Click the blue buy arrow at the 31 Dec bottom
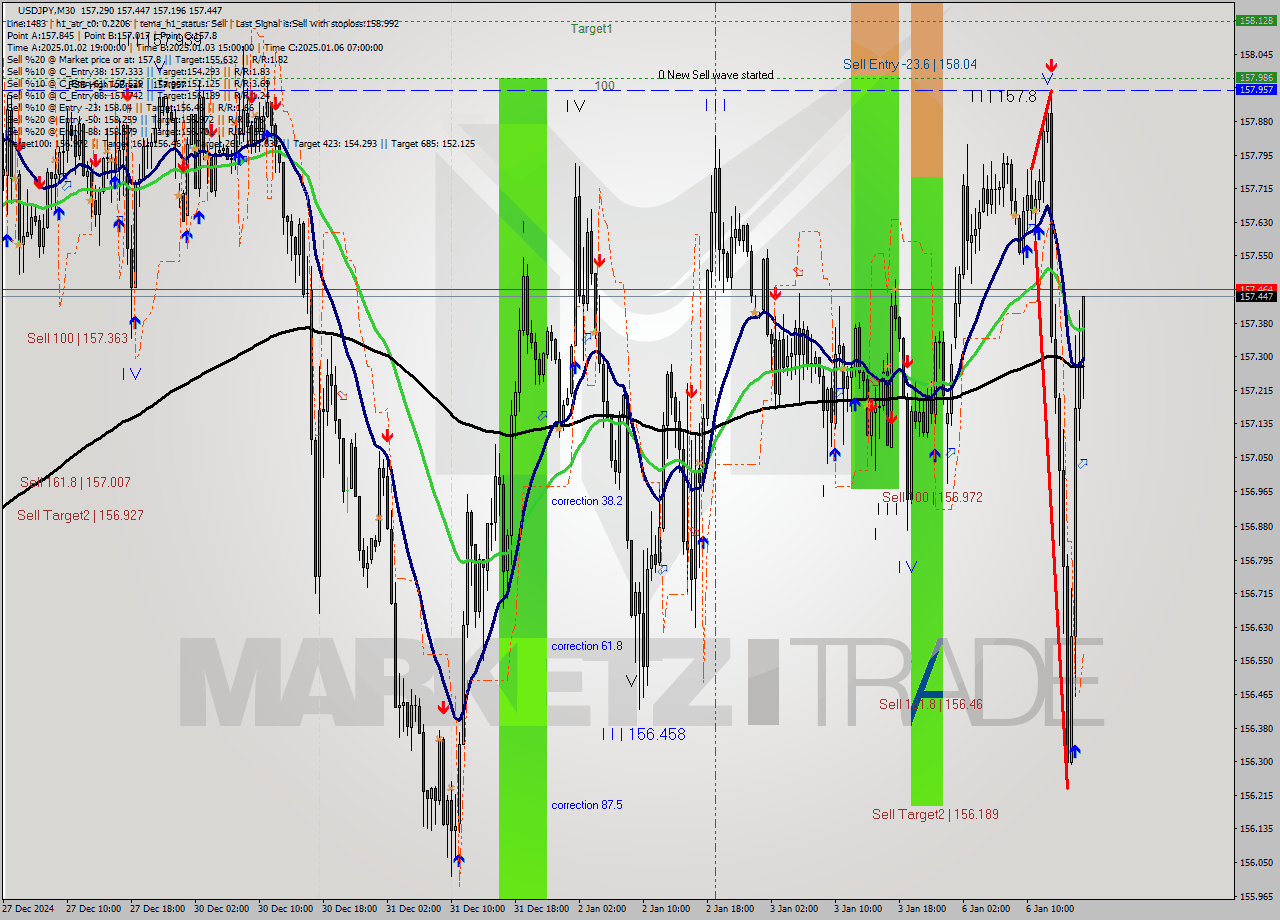 click(458, 860)
